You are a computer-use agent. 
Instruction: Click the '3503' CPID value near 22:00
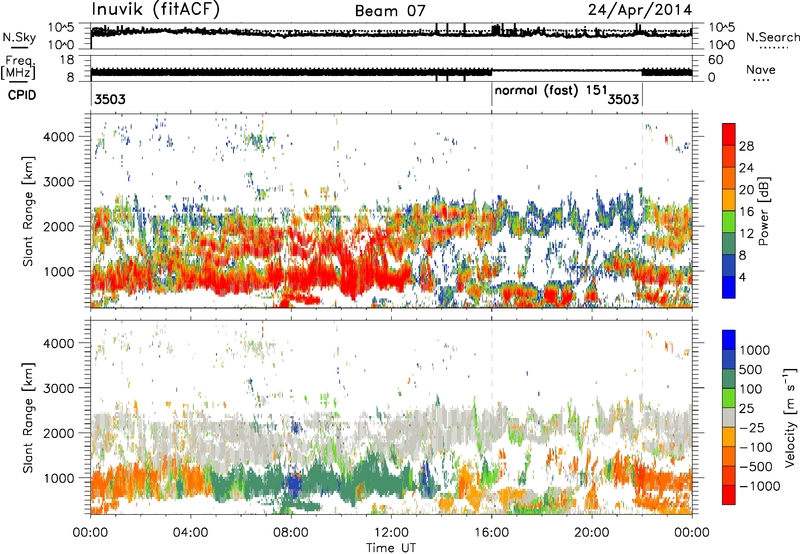click(623, 99)
